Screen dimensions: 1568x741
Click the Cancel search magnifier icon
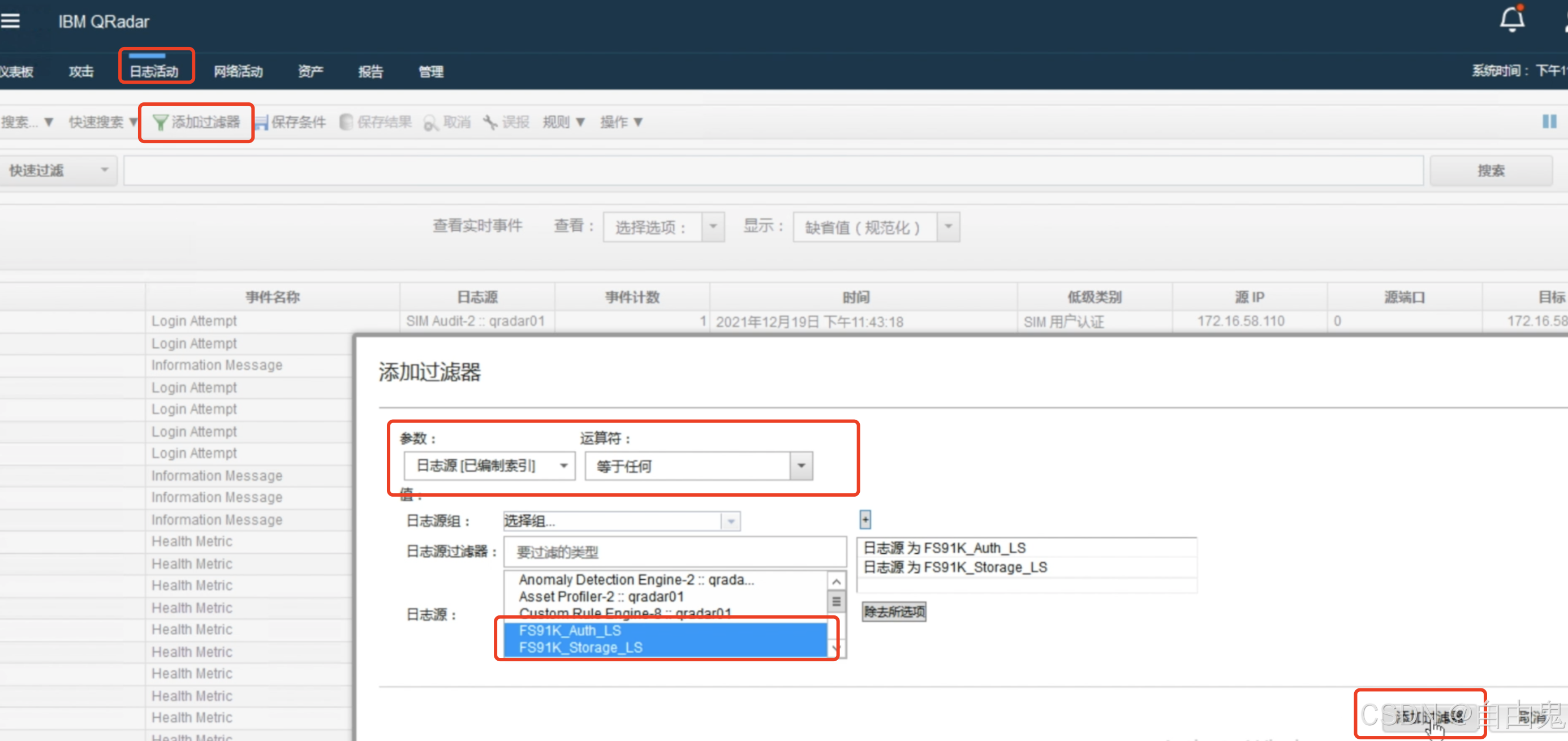[431, 124]
